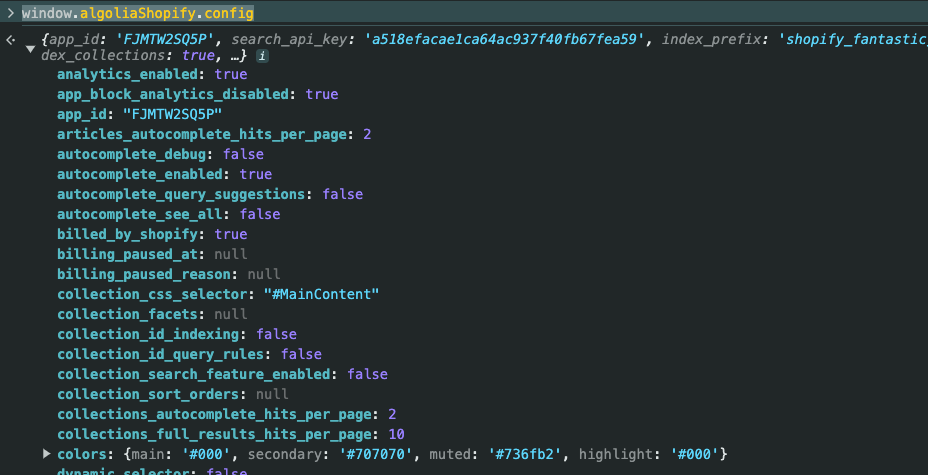Click the collections_full_results_hits_per_page value 10

click(x=397, y=434)
